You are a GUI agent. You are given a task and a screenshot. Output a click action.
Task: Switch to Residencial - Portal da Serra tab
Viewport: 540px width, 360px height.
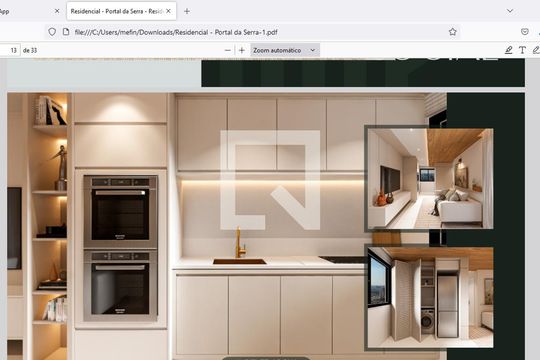122,11
